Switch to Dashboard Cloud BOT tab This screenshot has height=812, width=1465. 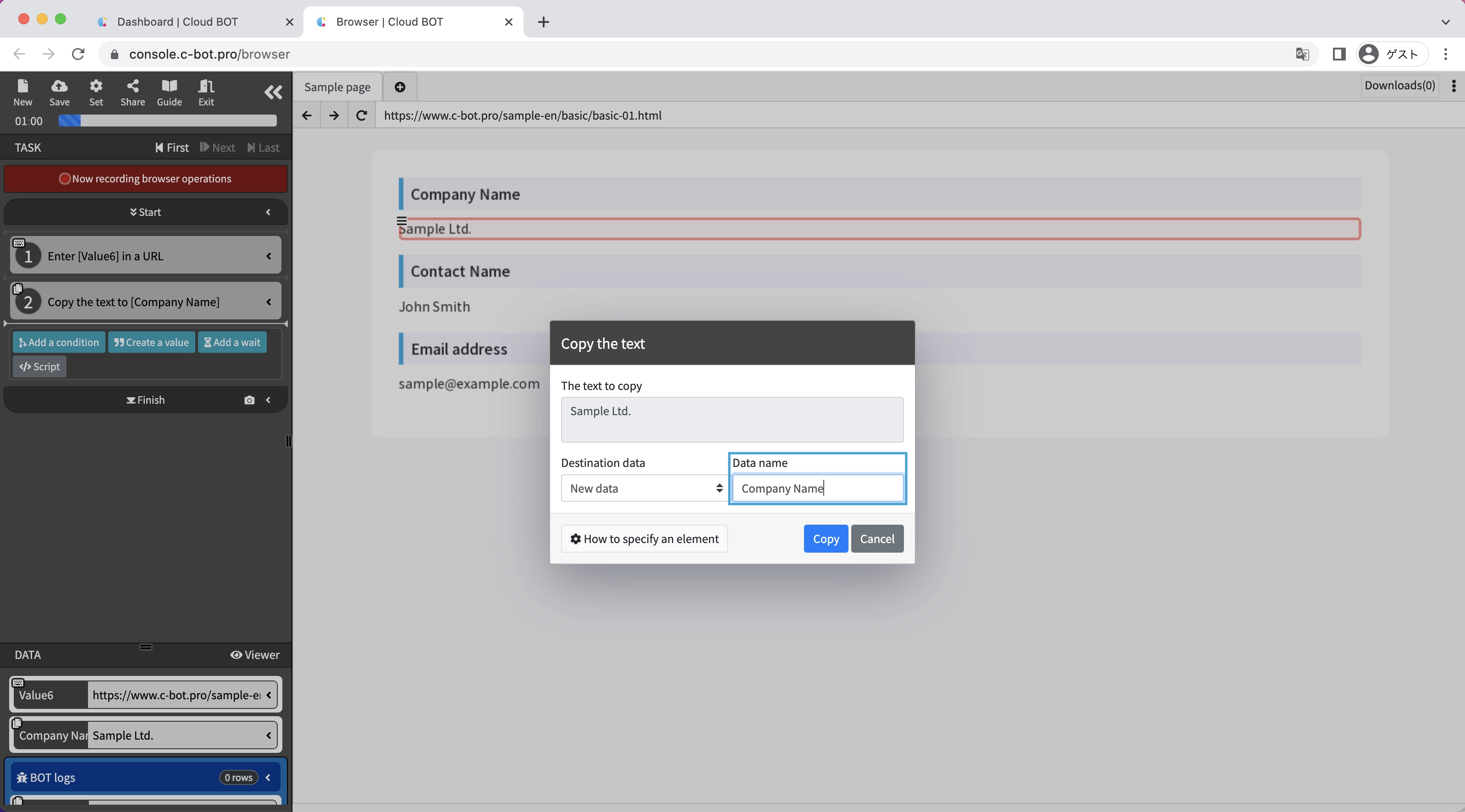click(177, 22)
